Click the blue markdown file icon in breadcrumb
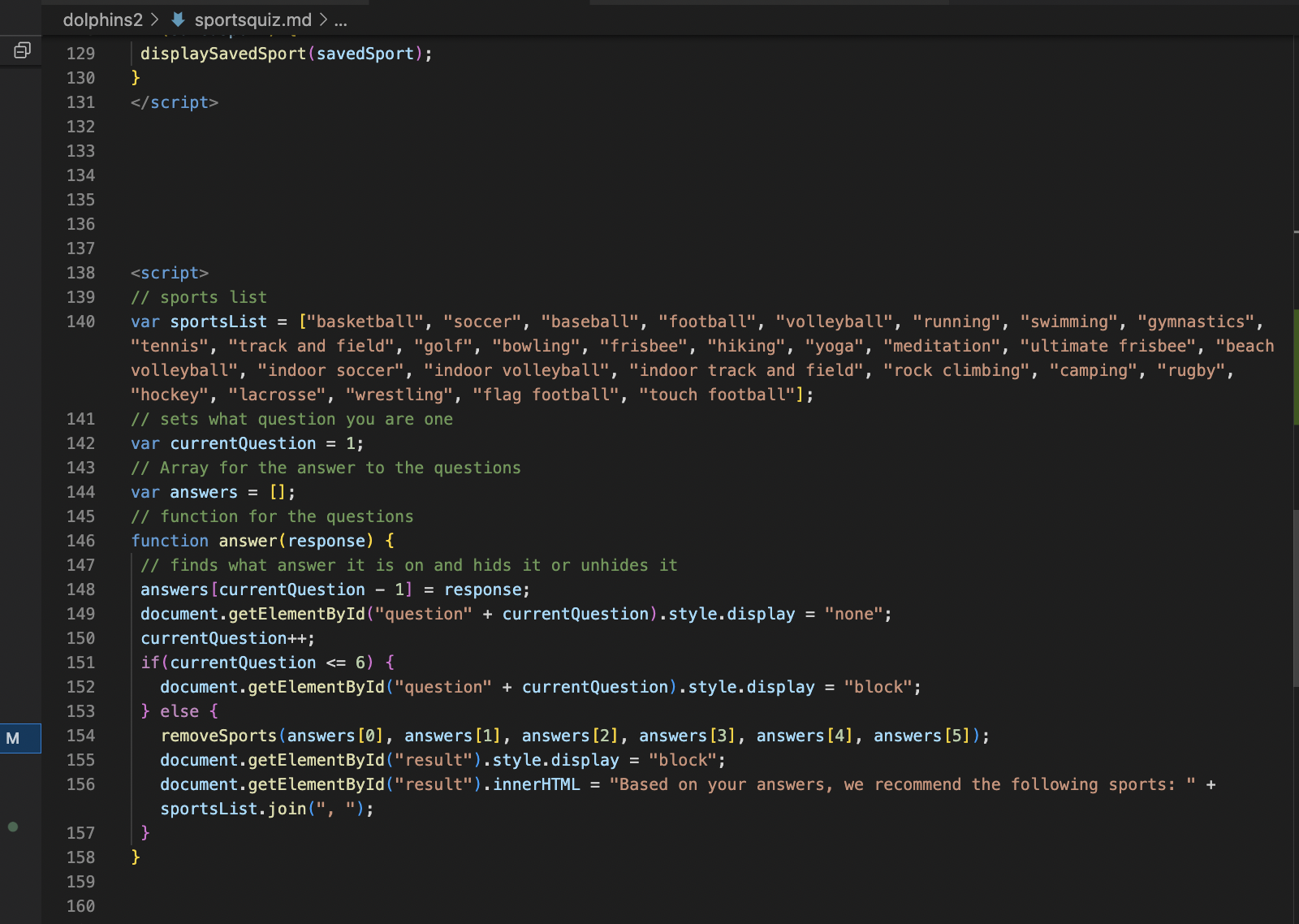This screenshot has height=924, width=1299. tap(178, 19)
